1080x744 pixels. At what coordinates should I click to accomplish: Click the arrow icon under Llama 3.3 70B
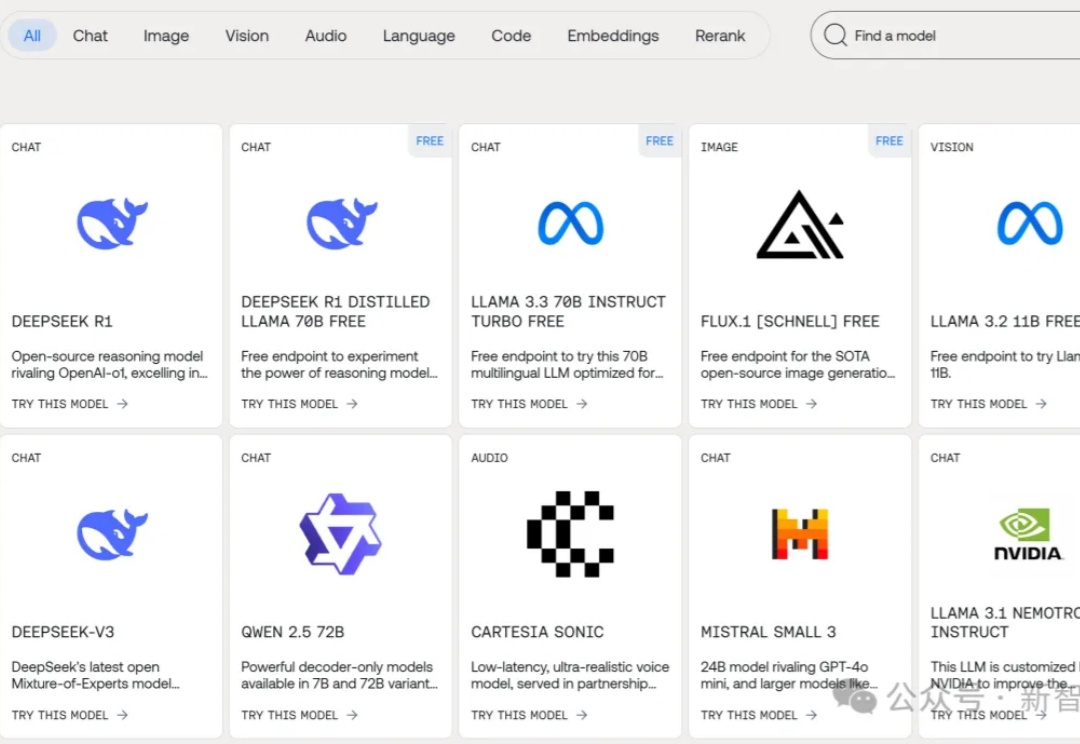(582, 404)
